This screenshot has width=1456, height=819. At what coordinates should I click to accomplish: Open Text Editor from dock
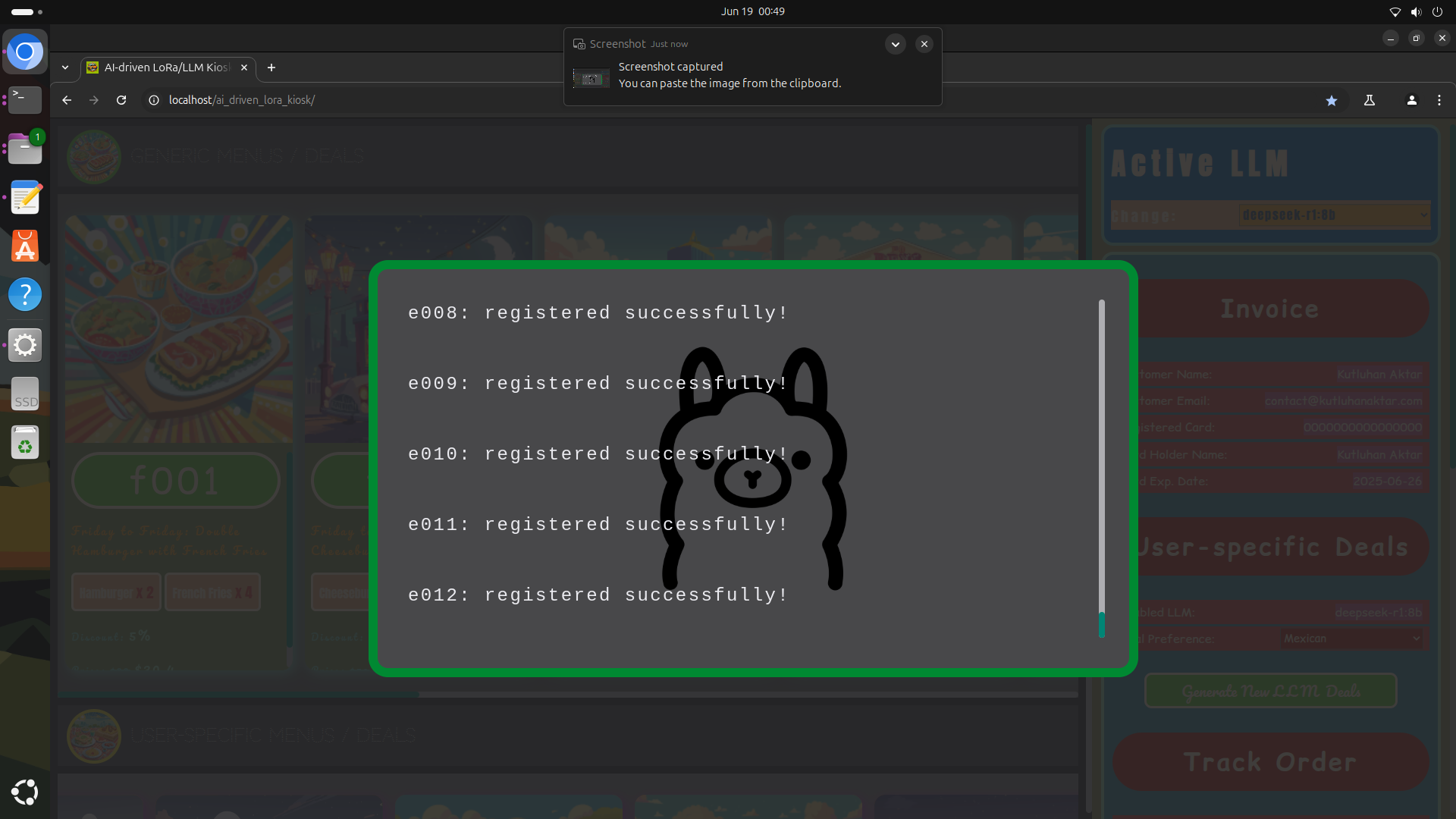25,198
